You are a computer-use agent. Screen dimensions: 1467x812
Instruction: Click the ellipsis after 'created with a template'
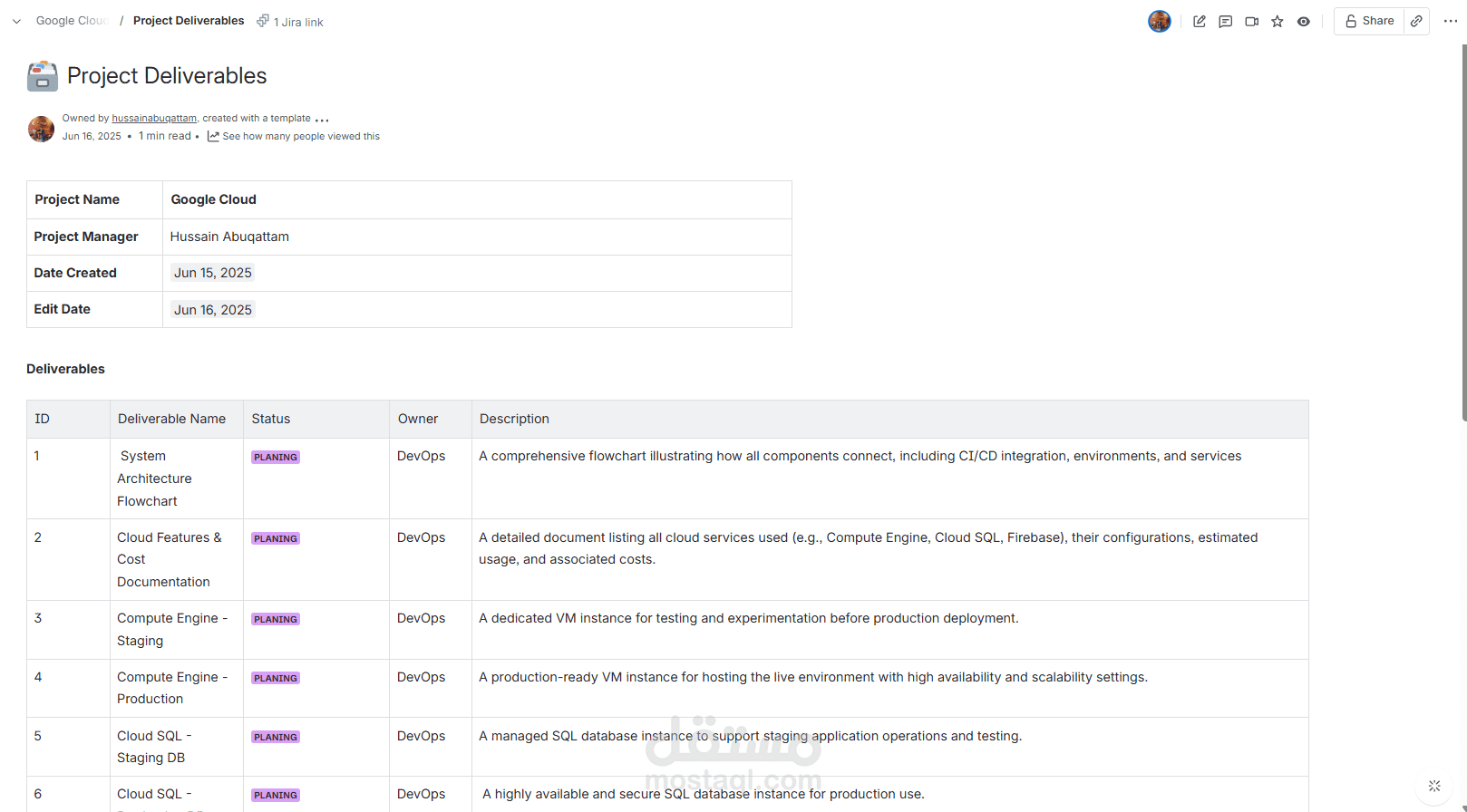[322, 120]
